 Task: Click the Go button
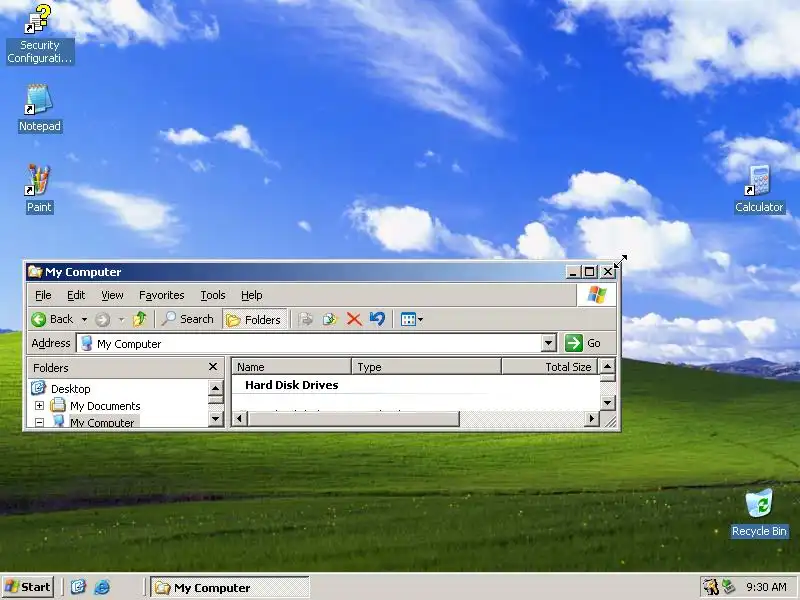click(x=583, y=343)
